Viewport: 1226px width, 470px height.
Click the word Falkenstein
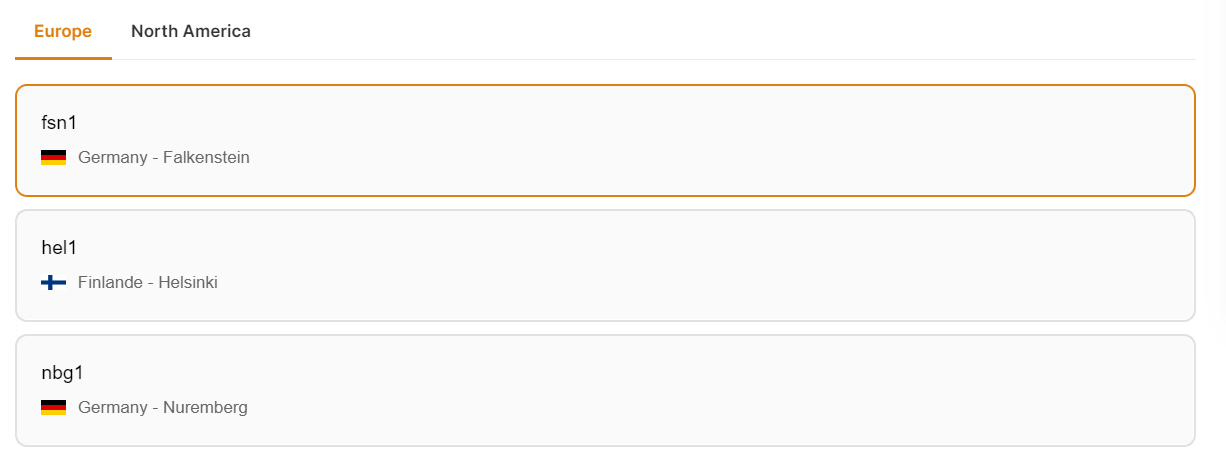coord(206,158)
